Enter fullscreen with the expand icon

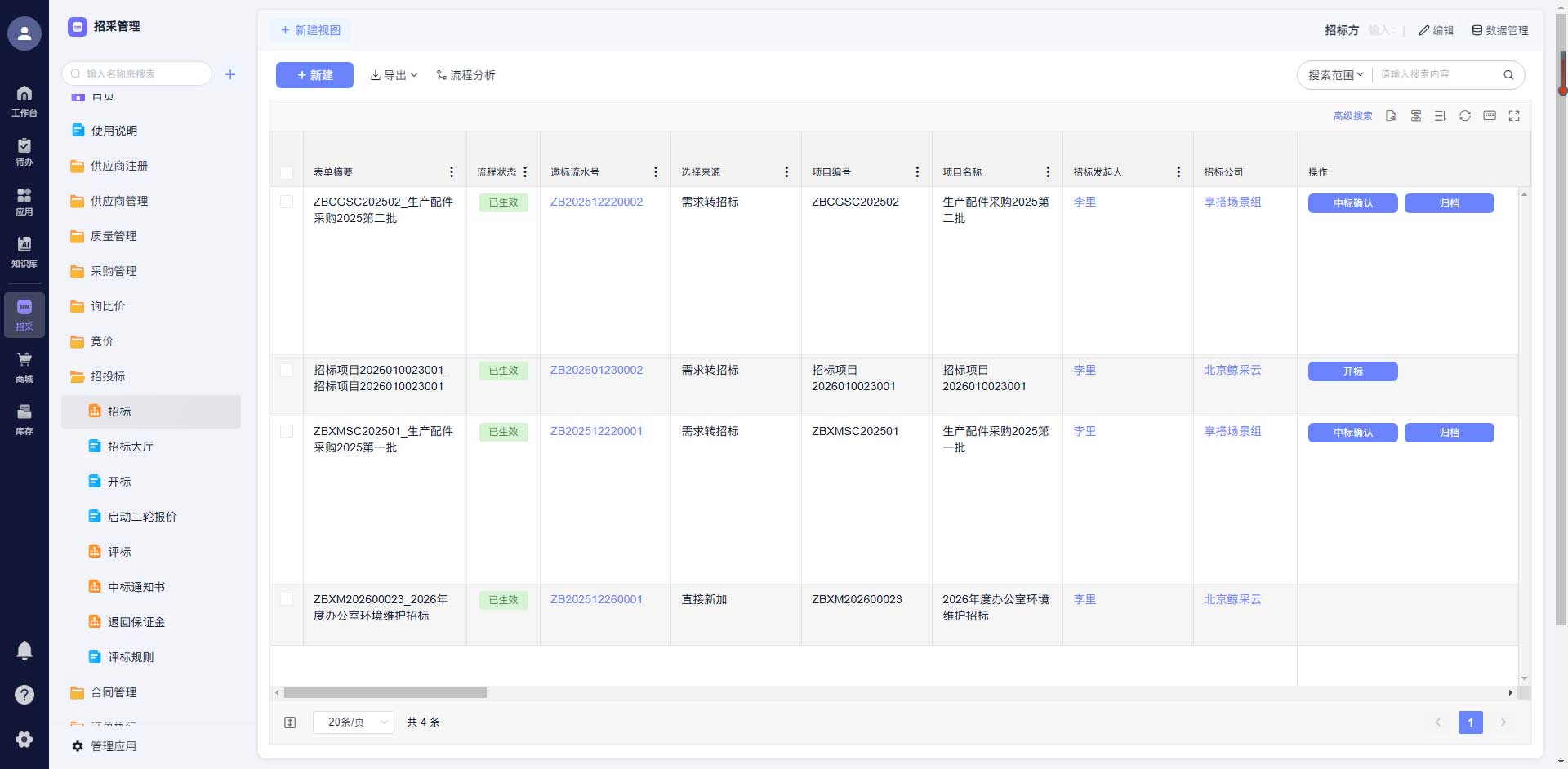[1514, 116]
